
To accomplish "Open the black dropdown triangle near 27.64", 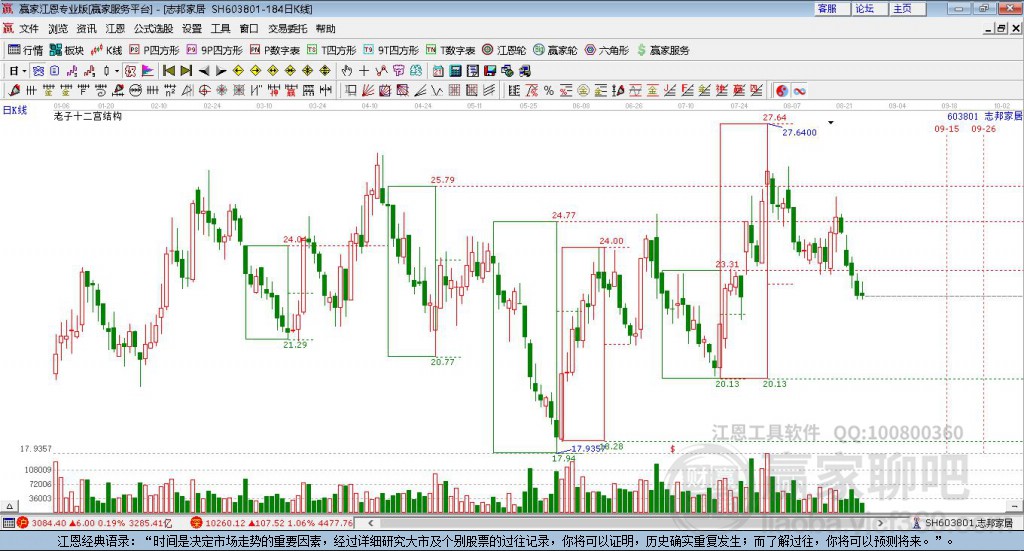I will pos(831,123).
